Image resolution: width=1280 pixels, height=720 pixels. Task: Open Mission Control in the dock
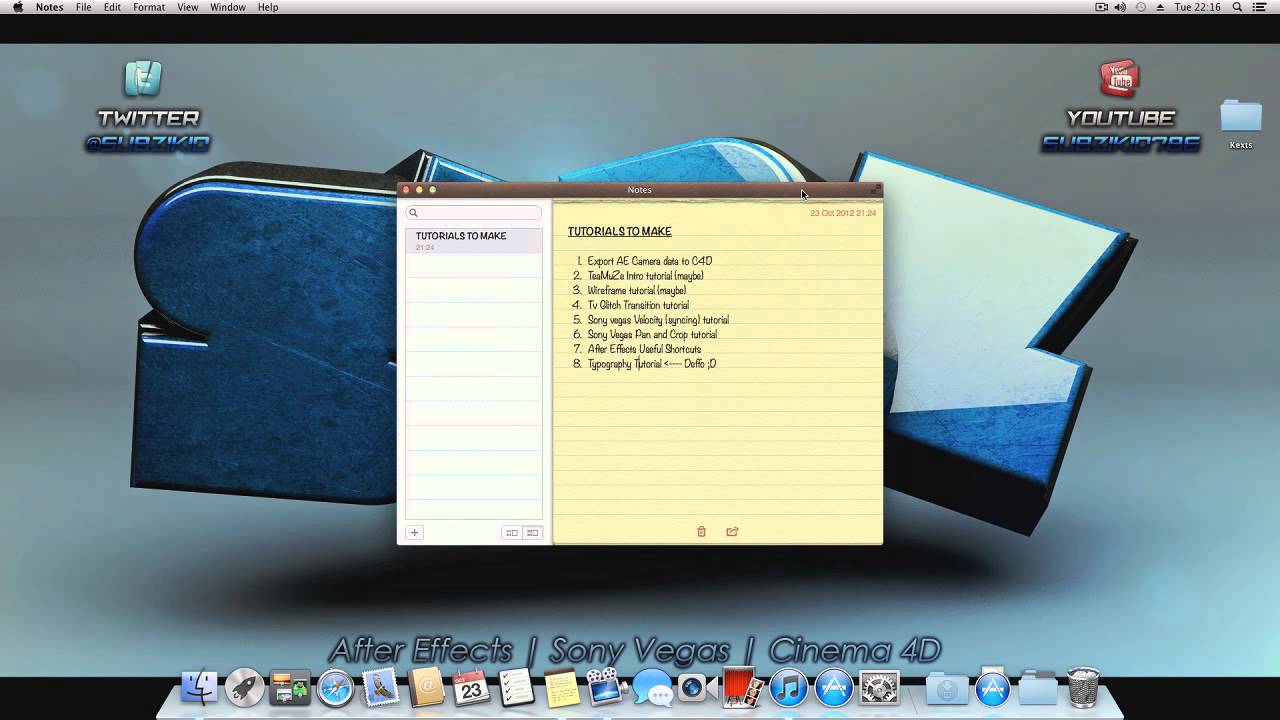click(x=290, y=688)
